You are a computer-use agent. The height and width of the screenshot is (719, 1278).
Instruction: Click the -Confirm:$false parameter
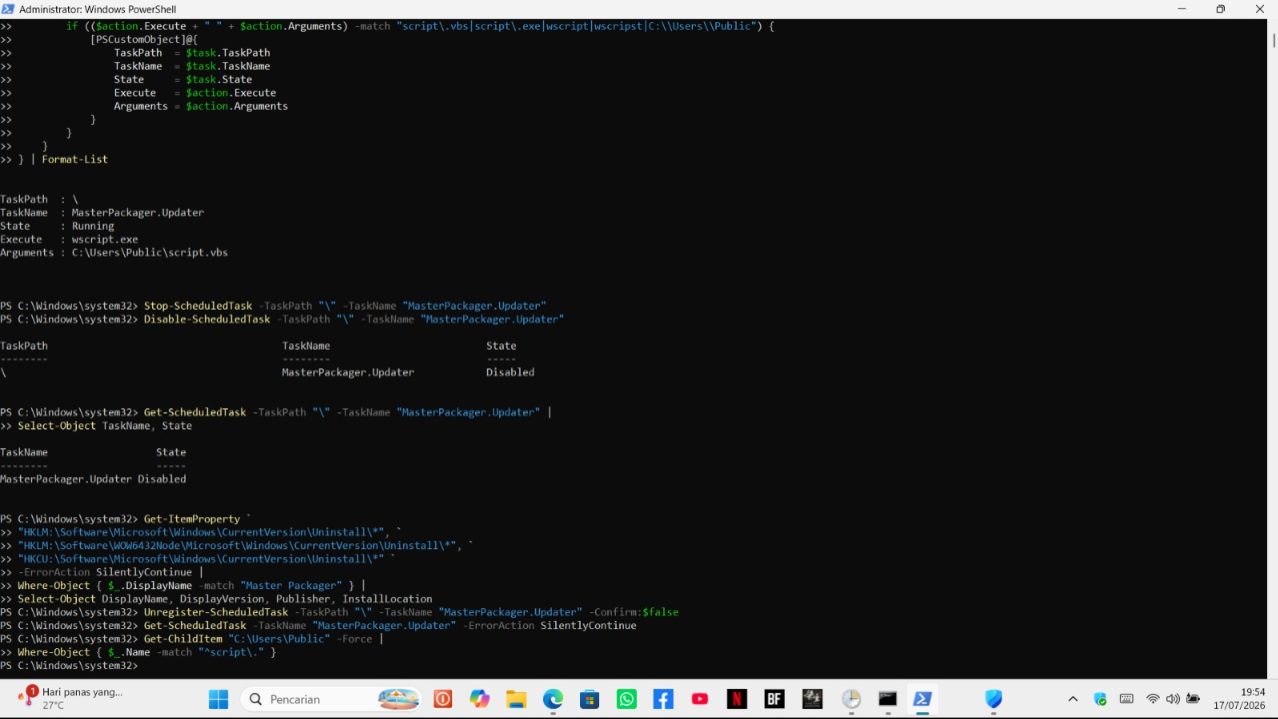pos(634,612)
